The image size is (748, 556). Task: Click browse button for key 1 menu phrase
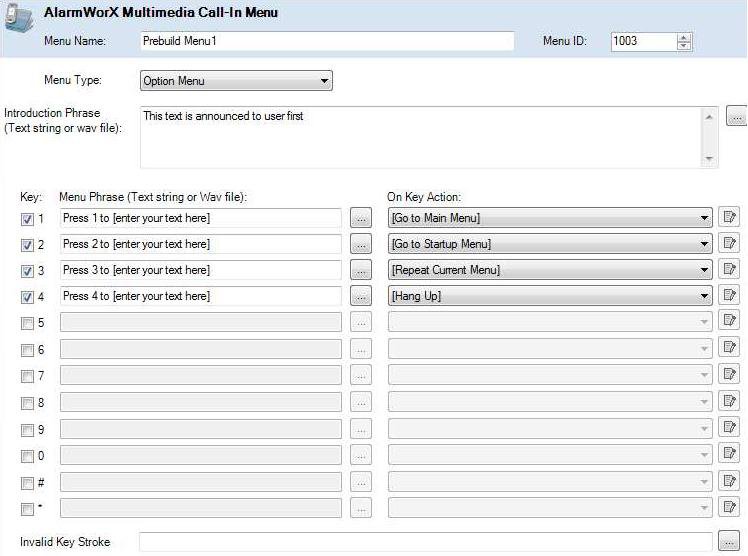tap(361, 217)
